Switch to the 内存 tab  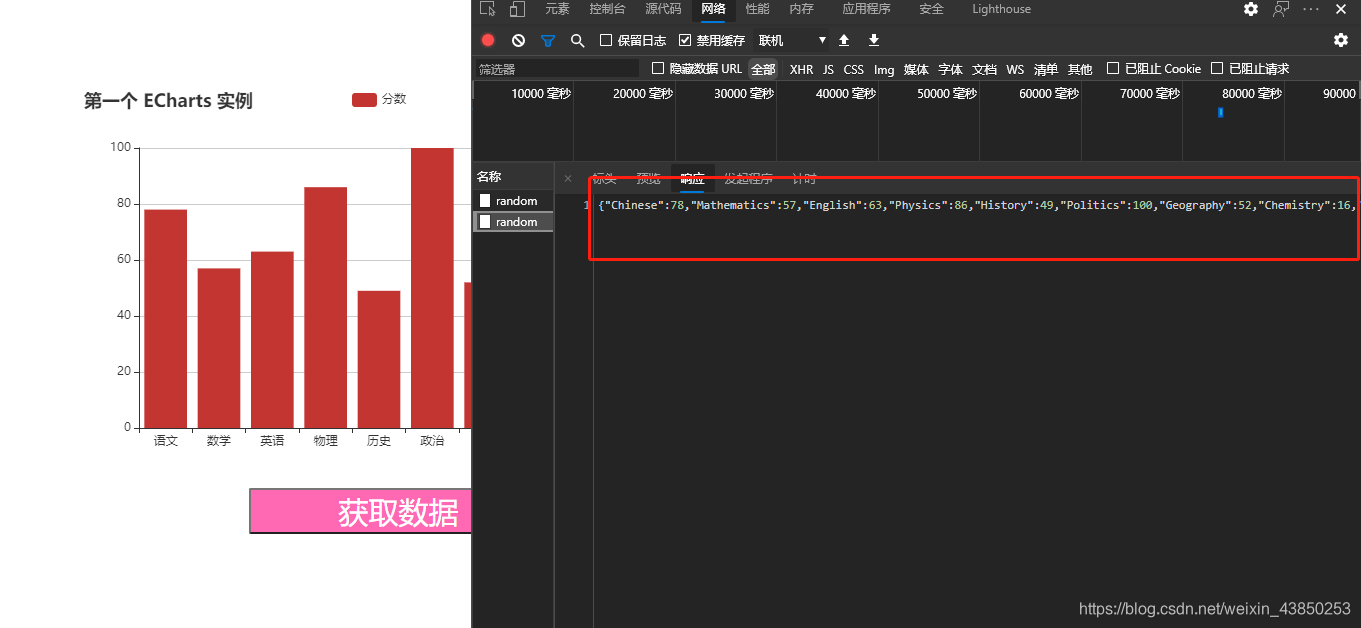pos(801,9)
